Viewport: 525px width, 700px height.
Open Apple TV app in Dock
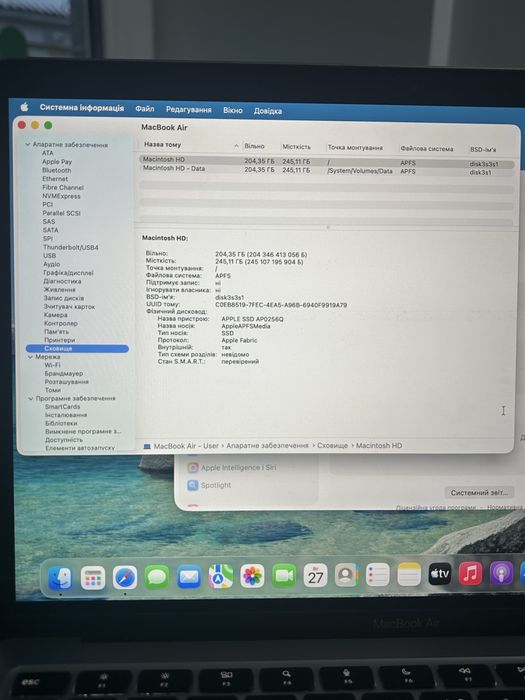click(440, 573)
